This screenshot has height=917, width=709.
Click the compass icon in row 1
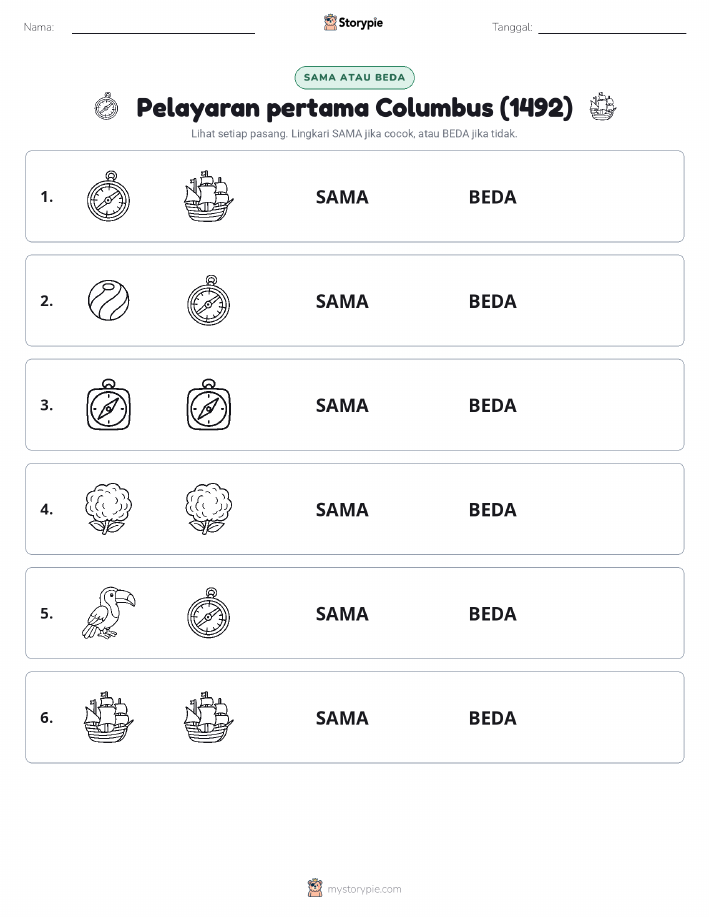tap(108, 196)
